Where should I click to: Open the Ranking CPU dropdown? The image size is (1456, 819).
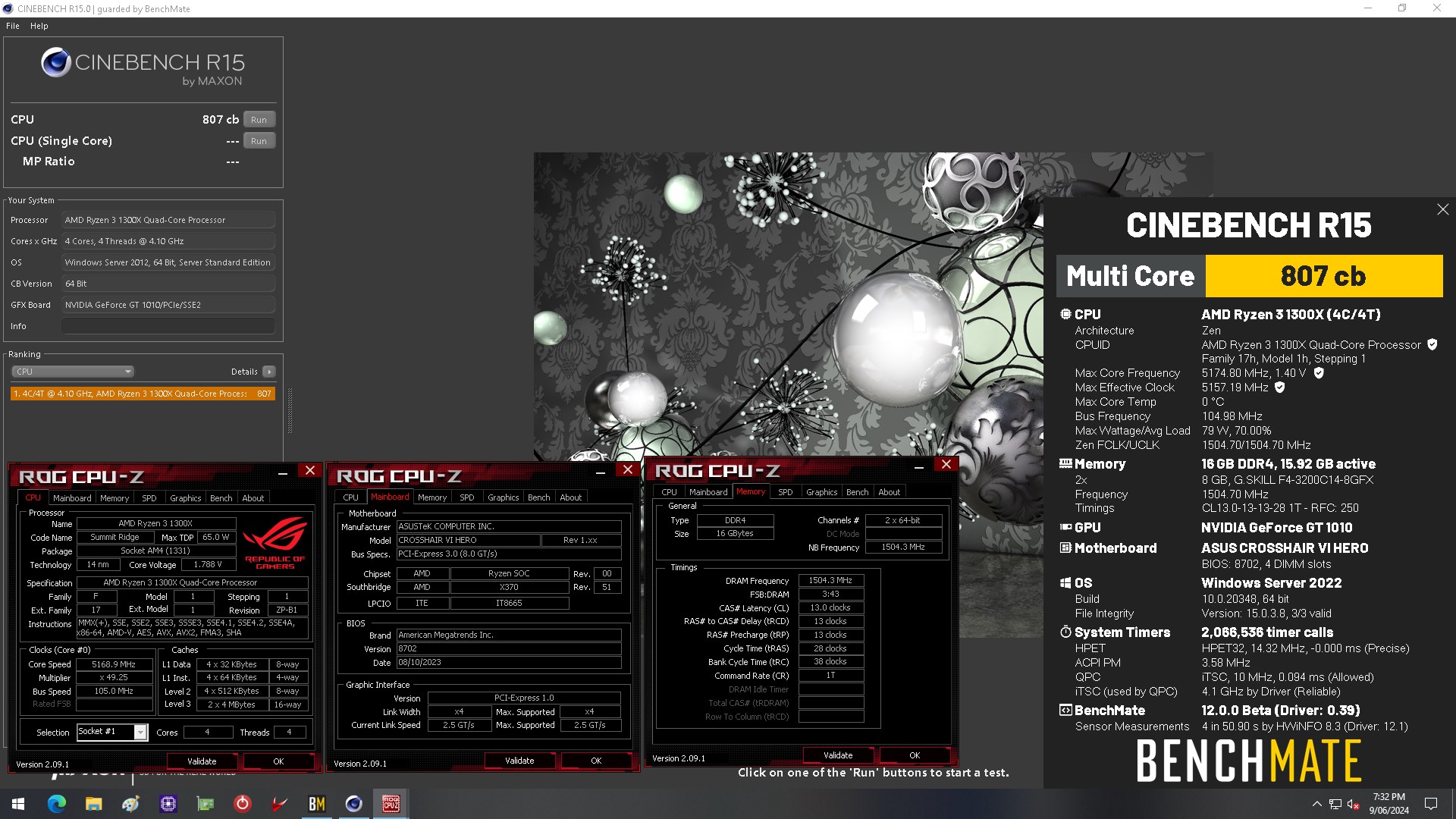click(x=73, y=372)
